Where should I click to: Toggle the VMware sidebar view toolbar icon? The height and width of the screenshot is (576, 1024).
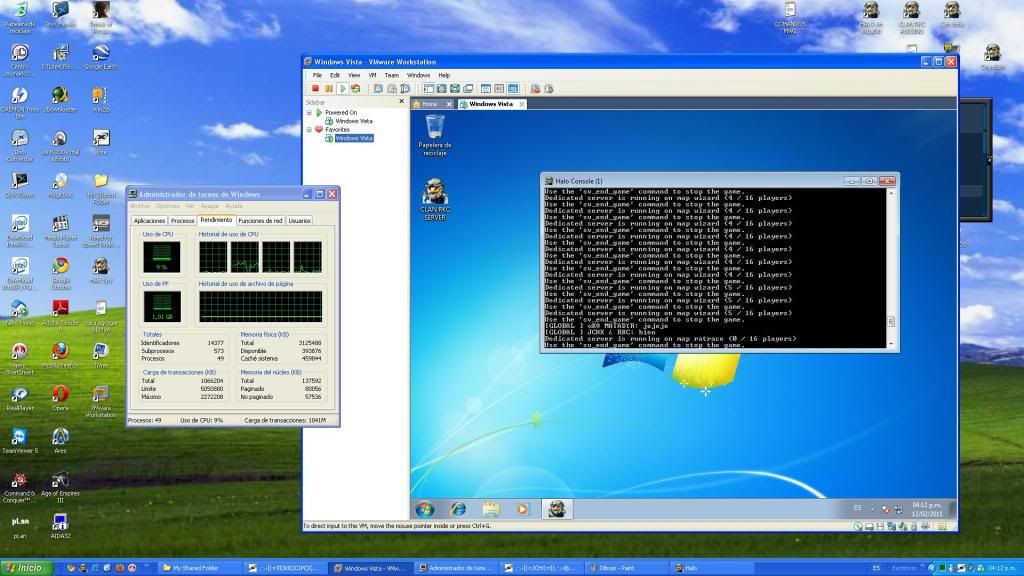428,89
